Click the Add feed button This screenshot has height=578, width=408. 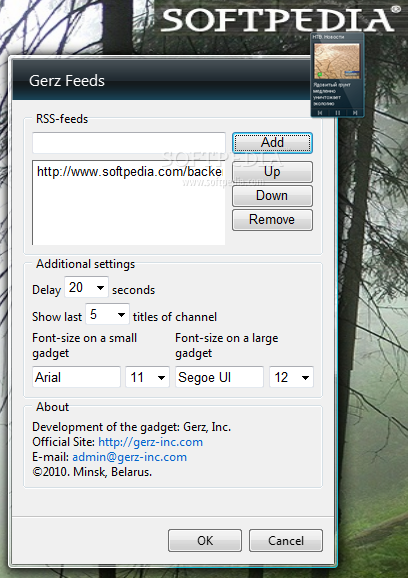(x=272, y=143)
